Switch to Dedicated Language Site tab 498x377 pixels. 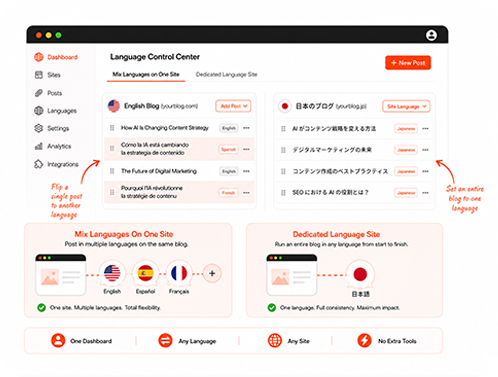(x=226, y=74)
